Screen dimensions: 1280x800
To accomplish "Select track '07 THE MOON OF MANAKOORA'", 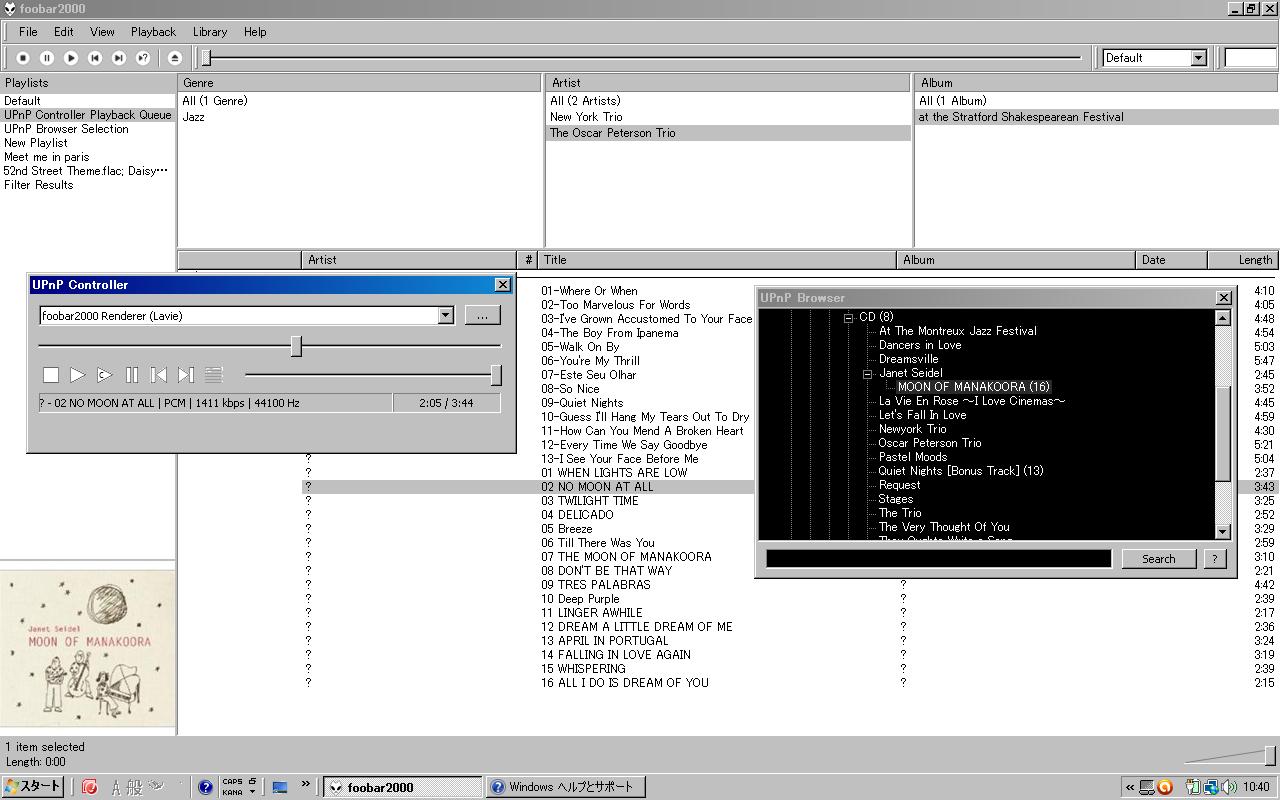I will click(x=626, y=557).
